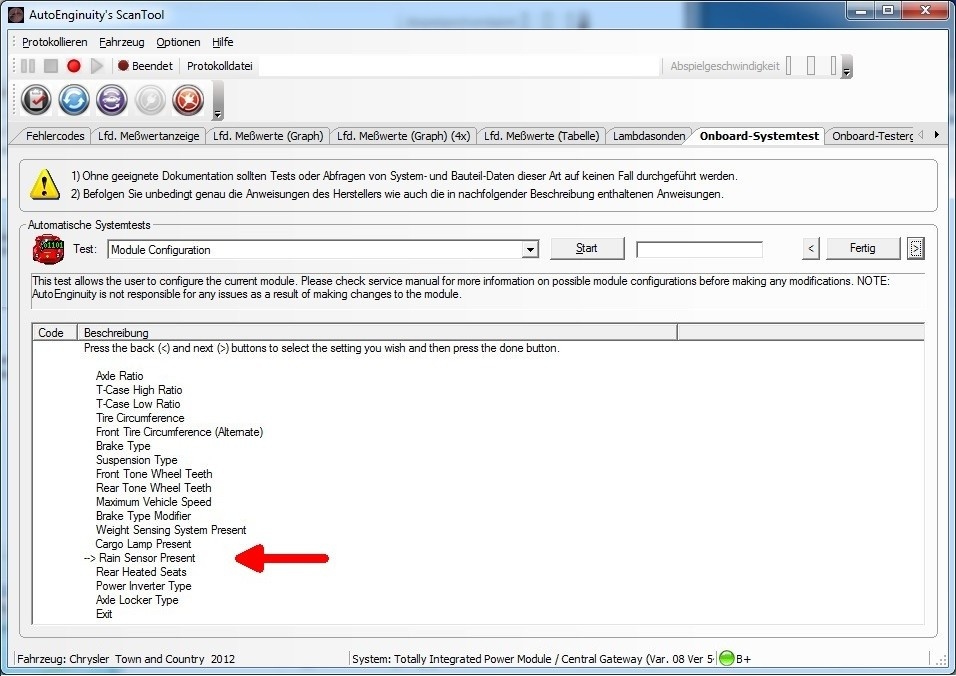This screenshot has width=956, height=676.
Task: Click the Brake Type Modifier entry
Action: (x=143, y=516)
